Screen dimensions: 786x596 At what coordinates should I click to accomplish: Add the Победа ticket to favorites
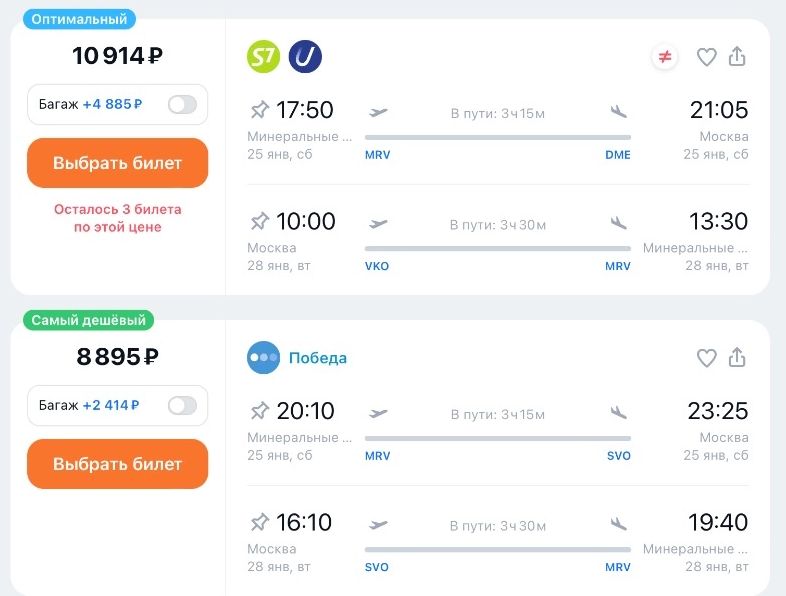point(707,358)
